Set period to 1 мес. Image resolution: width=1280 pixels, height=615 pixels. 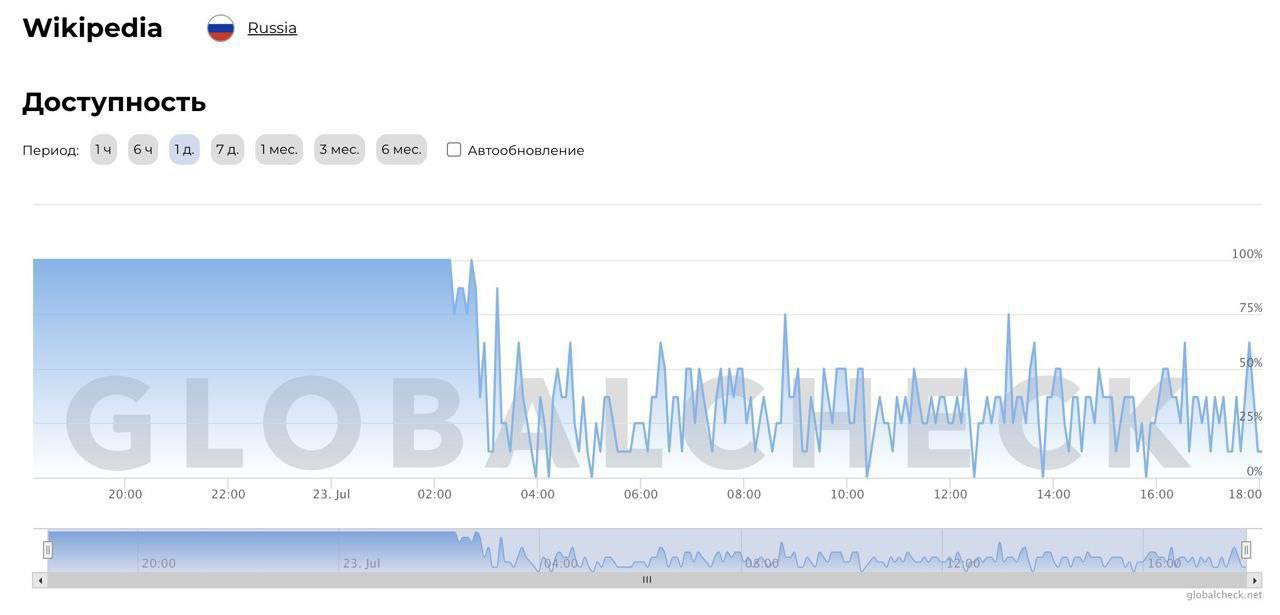279,150
